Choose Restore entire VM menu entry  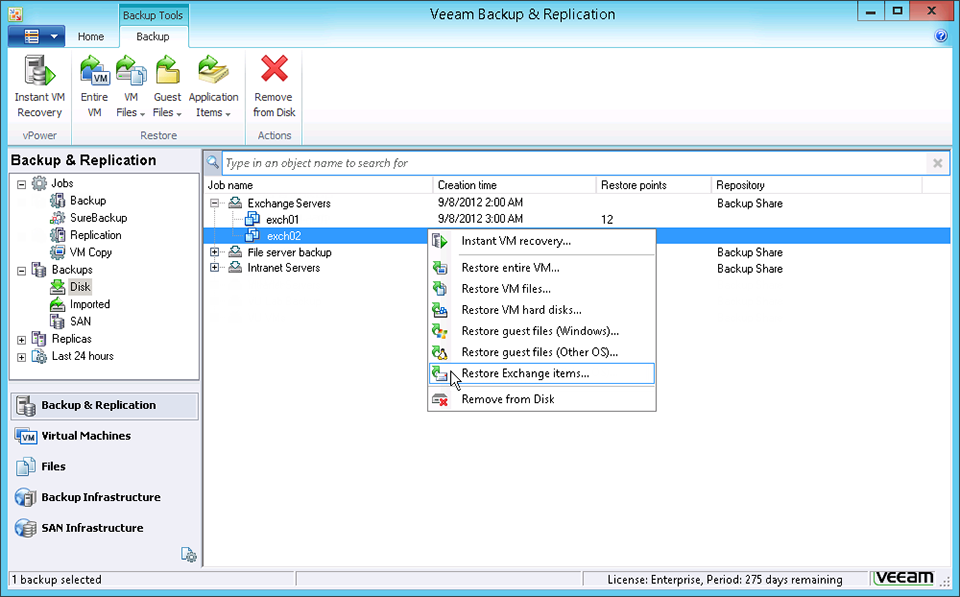pyautogui.click(x=542, y=268)
